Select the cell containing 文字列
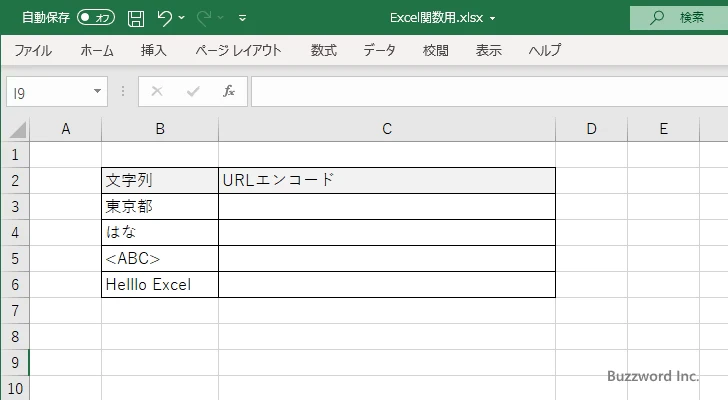Screen dimensions: 728x400 (x=160, y=181)
